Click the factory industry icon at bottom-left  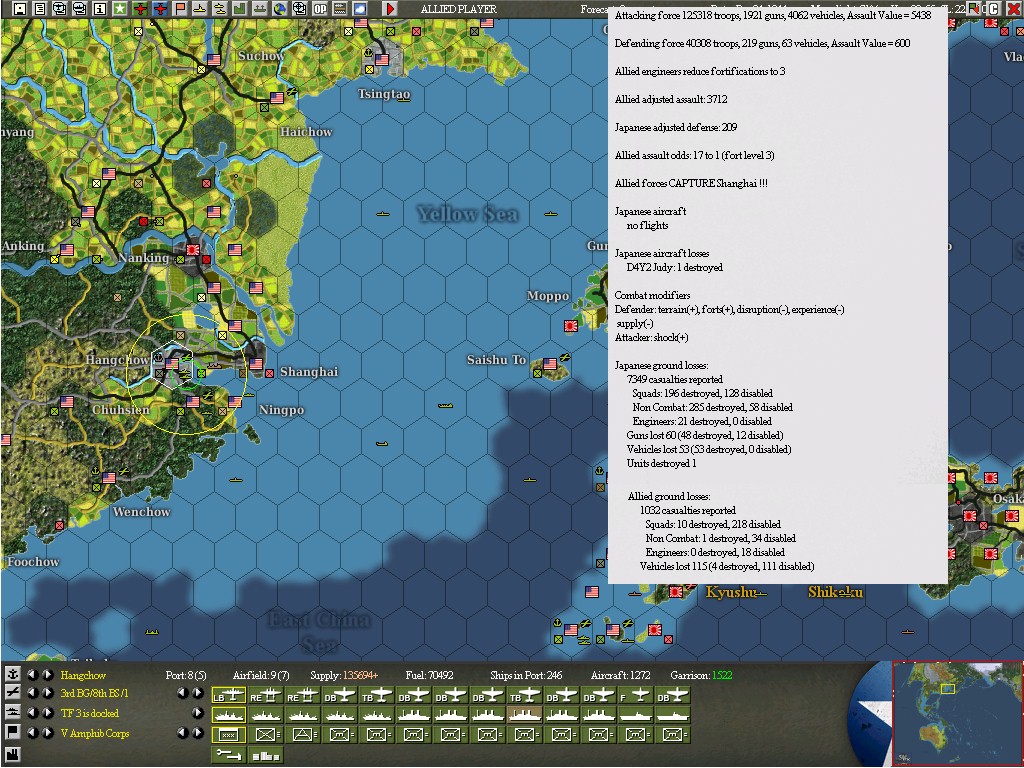tap(12, 754)
